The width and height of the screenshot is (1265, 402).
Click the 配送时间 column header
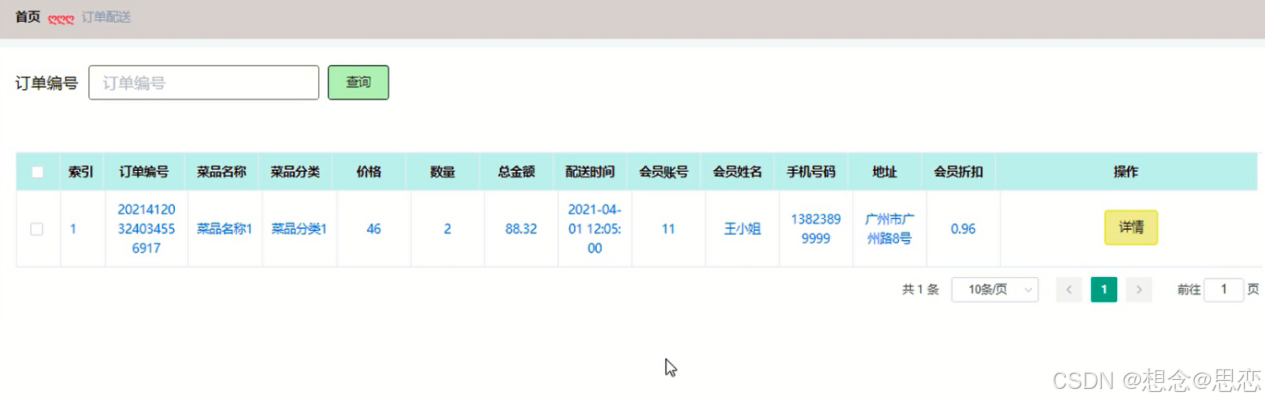[x=590, y=172]
